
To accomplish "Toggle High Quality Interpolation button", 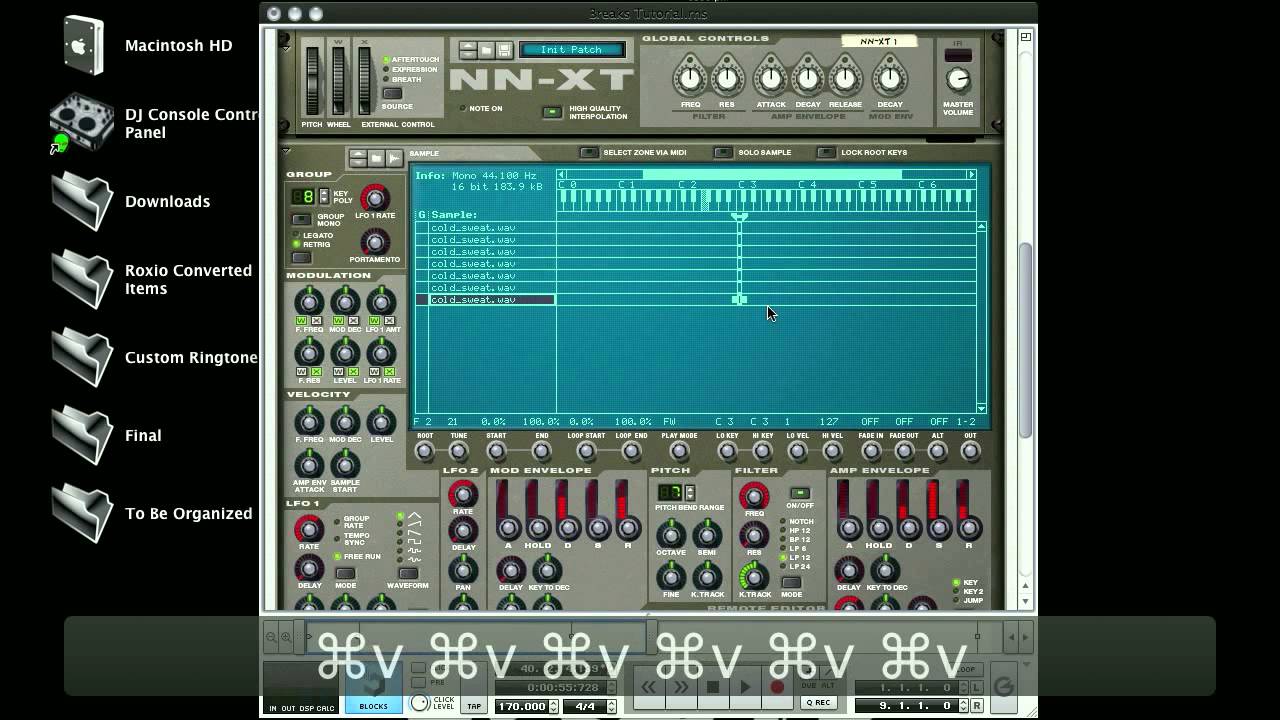I will coord(551,112).
